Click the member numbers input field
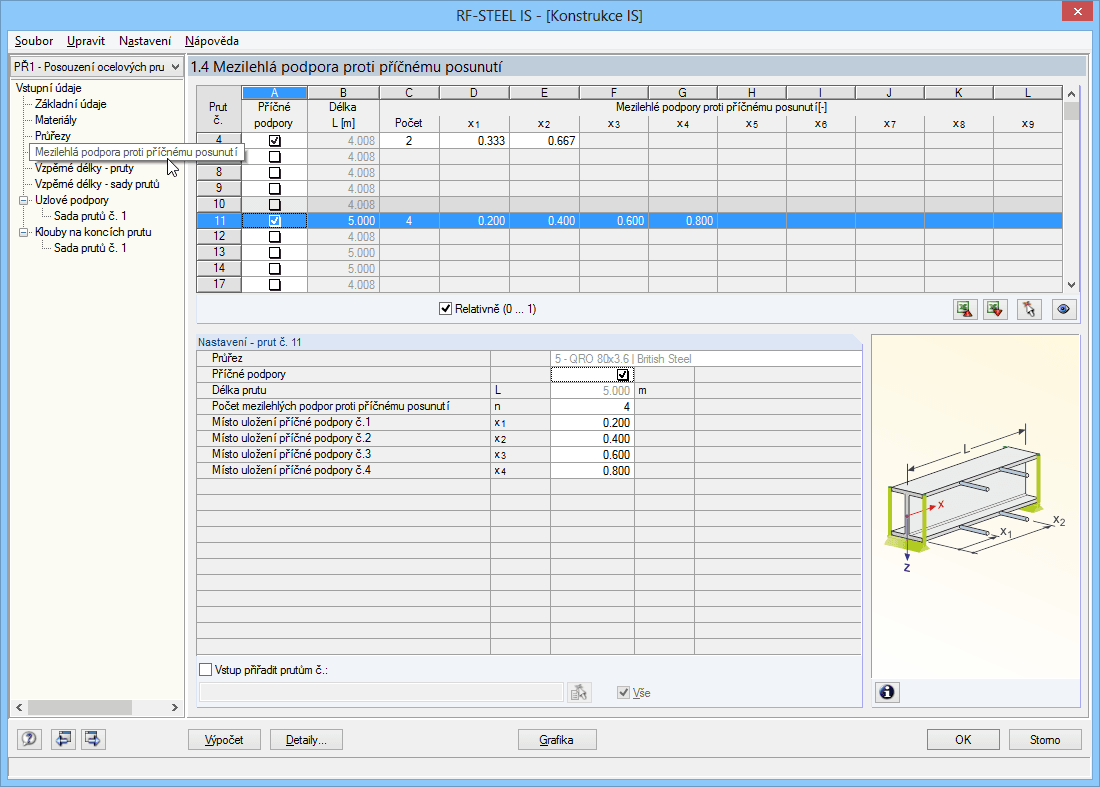 [x=381, y=693]
